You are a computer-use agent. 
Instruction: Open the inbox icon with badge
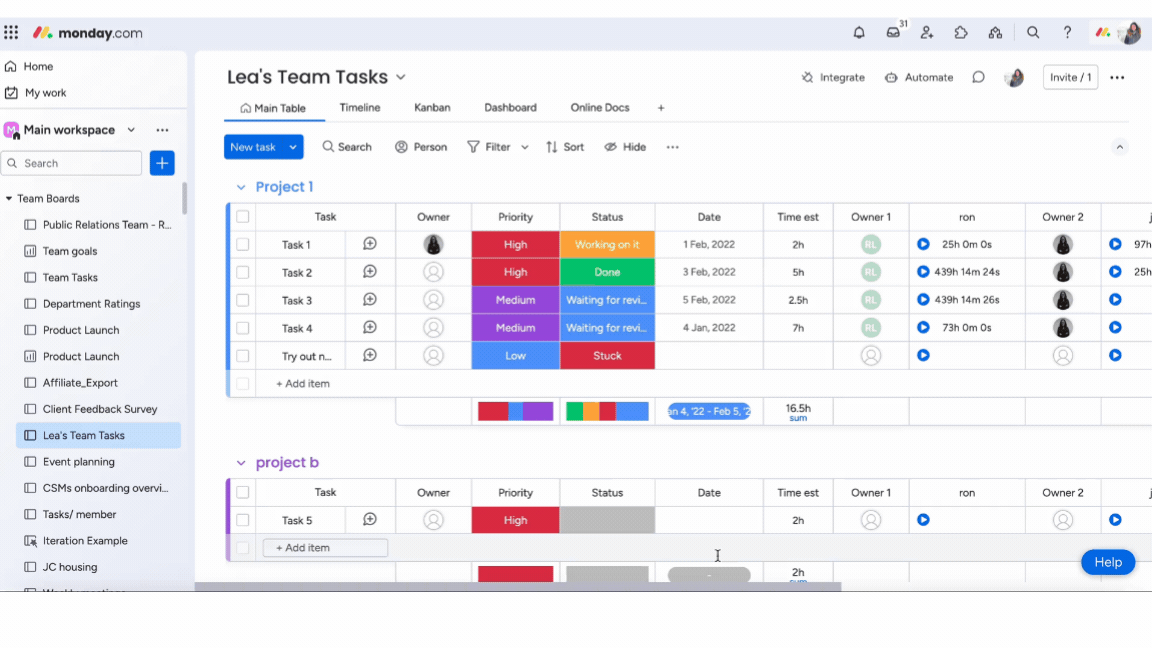click(x=893, y=32)
